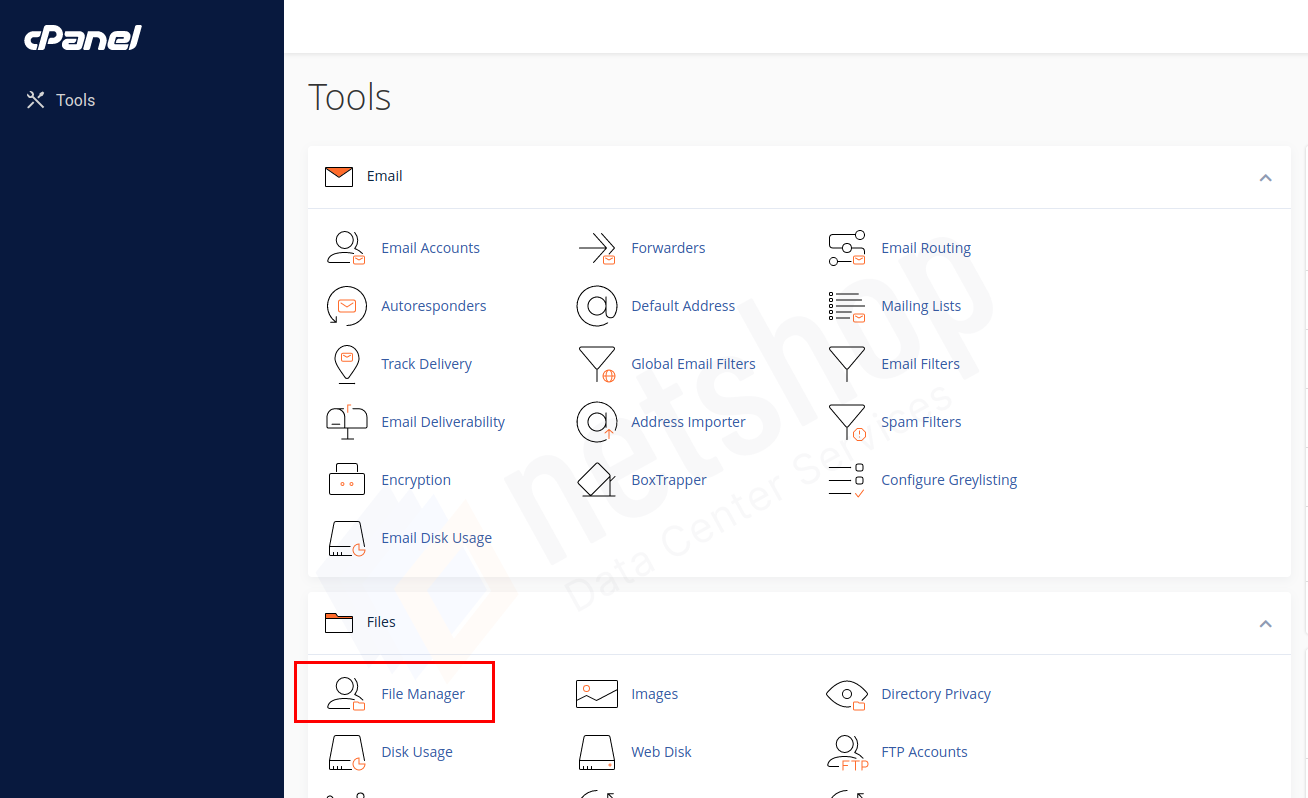Open the Default Address @ icon

pos(597,306)
